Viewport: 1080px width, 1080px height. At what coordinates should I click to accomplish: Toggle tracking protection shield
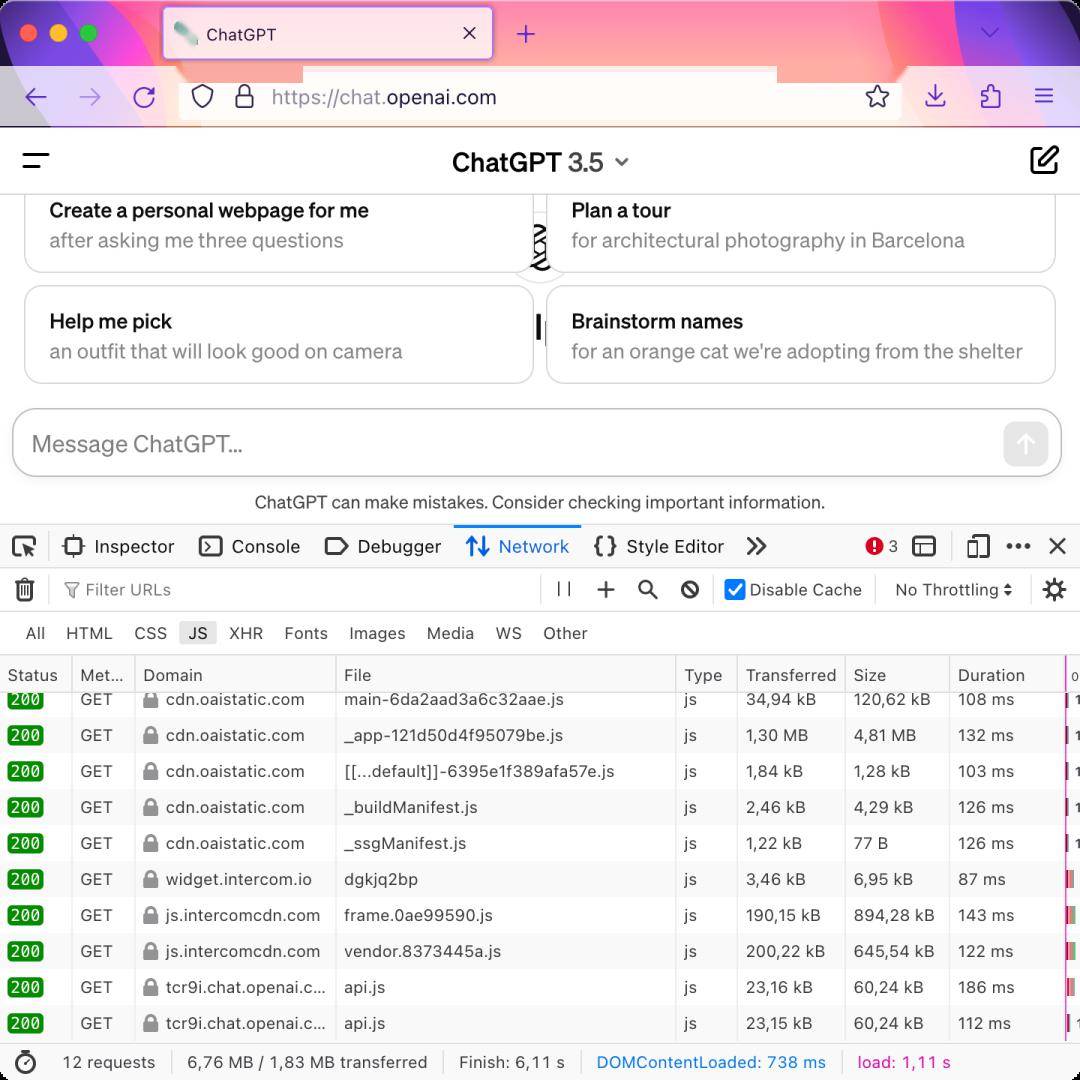[202, 97]
